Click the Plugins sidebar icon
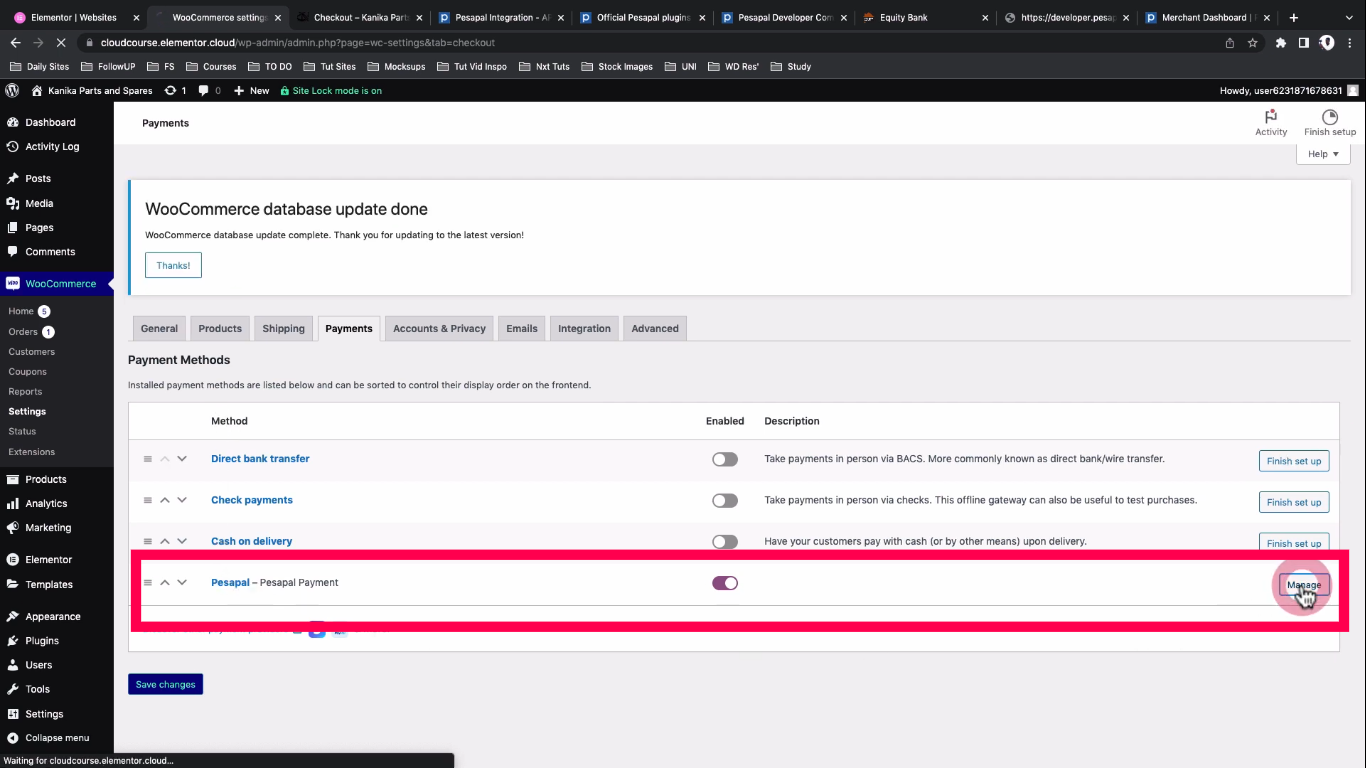Image resolution: width=1366 pixels, height=768 pixels. point(13,641)
